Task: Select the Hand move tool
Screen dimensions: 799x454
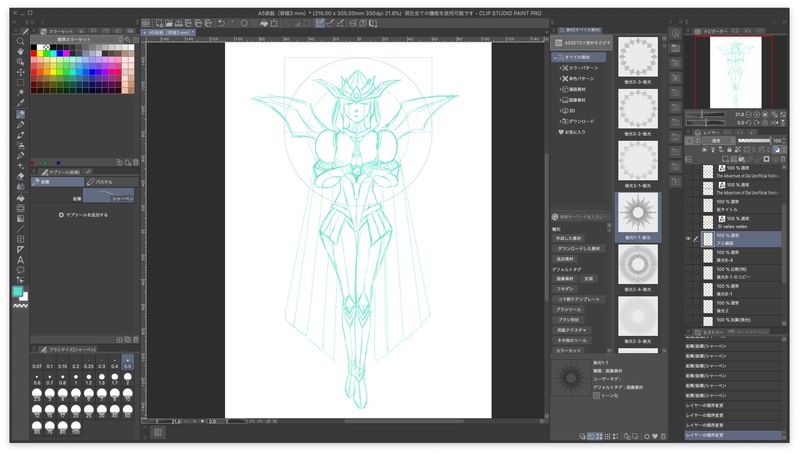Action: (20, 50)
